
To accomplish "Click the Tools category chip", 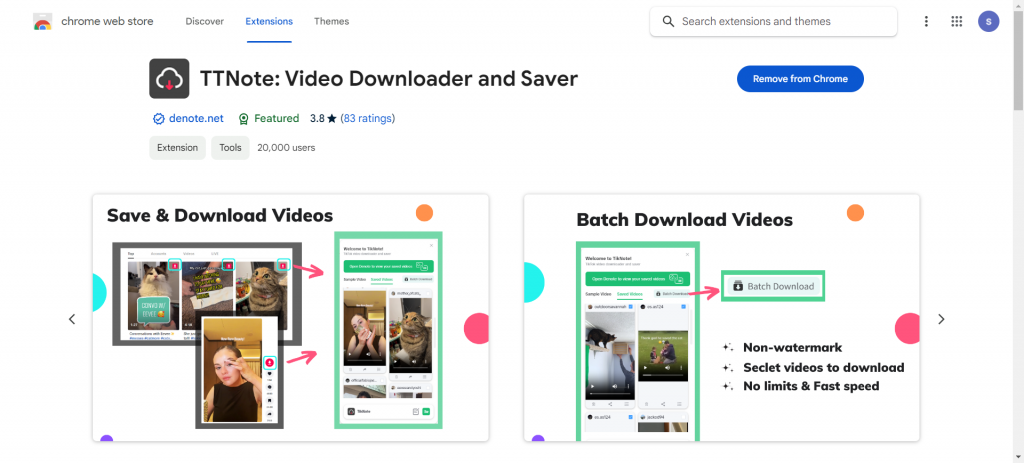I will pyautogui.click(x=231, y=148).
